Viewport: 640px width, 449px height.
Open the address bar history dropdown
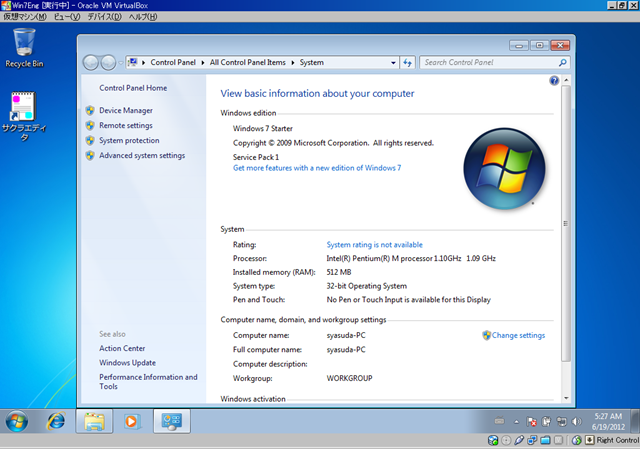coord(393,63)
